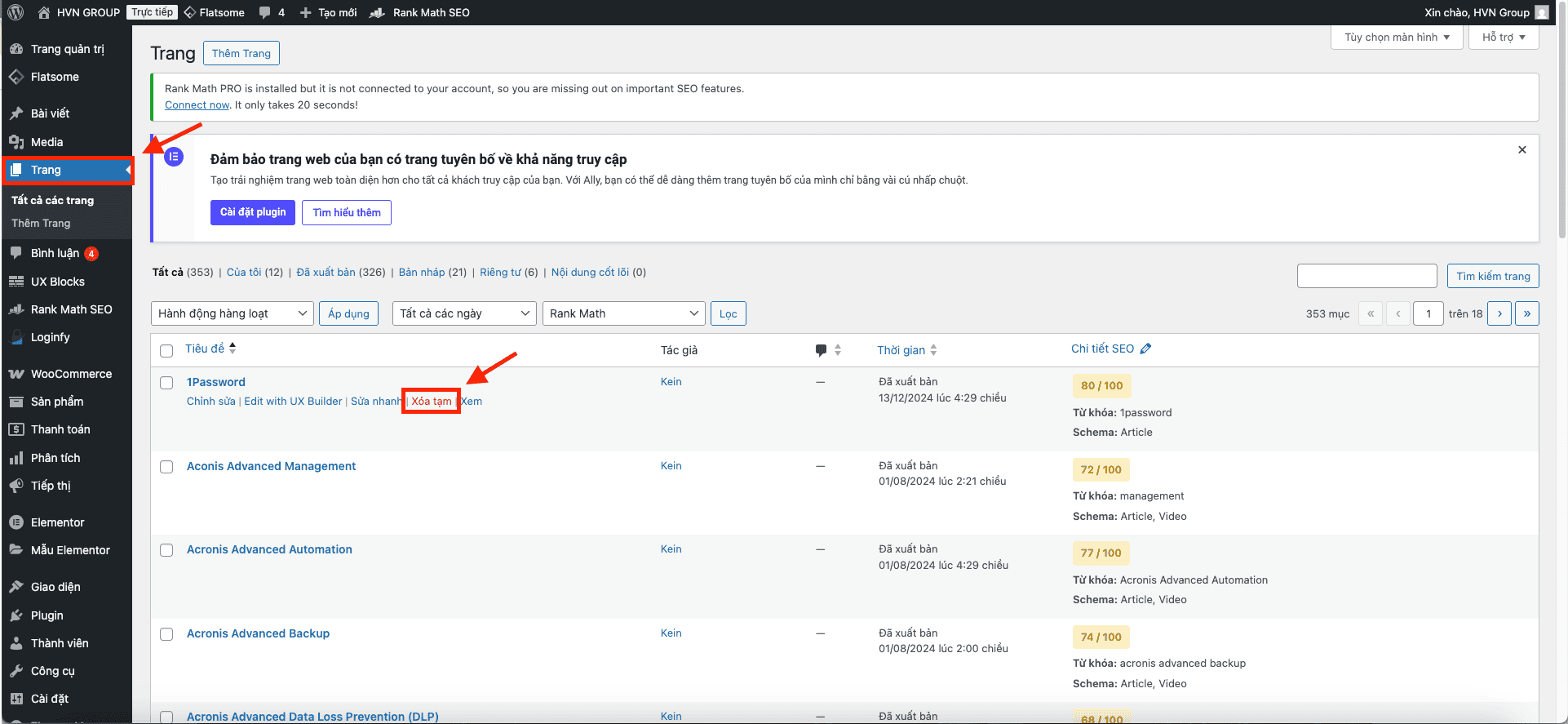Sort the table by Thời gian
This screenshot has width=1568, height=724.
point(907,350)
